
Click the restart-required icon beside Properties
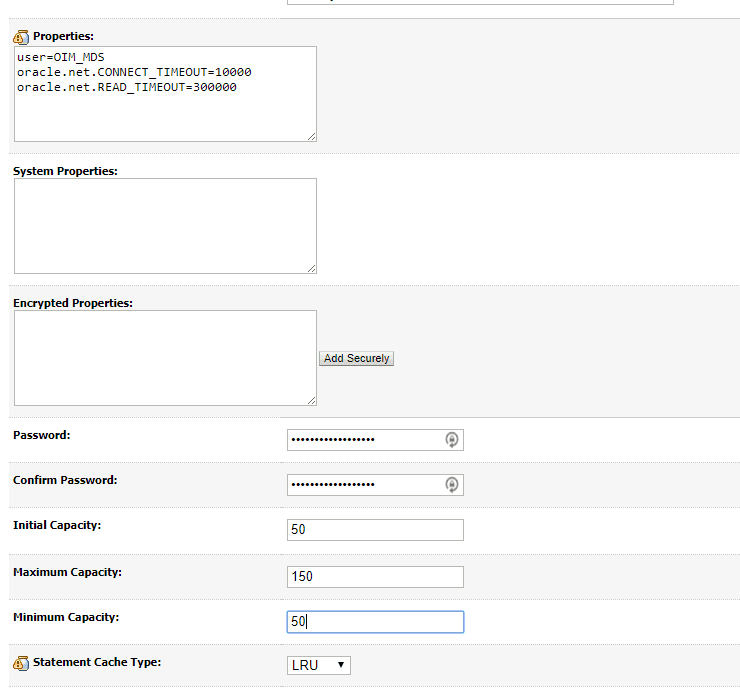(21, 36)
